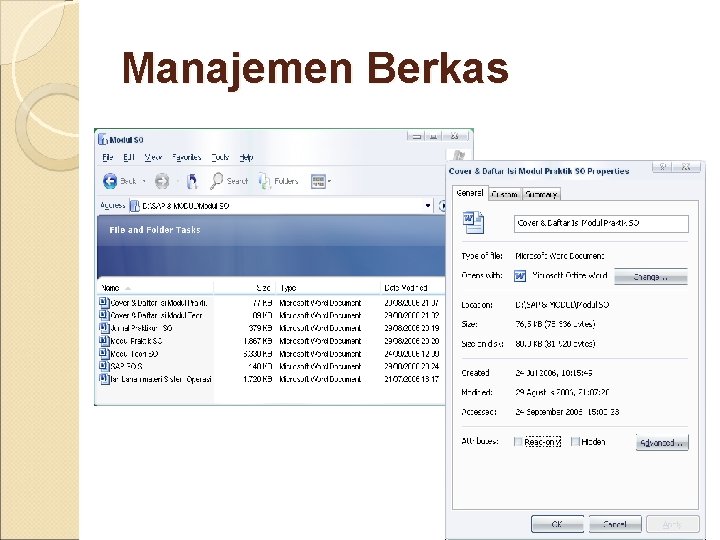This screenshot has height=540, width=720.
Task: Click the Views icon in toolbar
Action: point(318,181)
